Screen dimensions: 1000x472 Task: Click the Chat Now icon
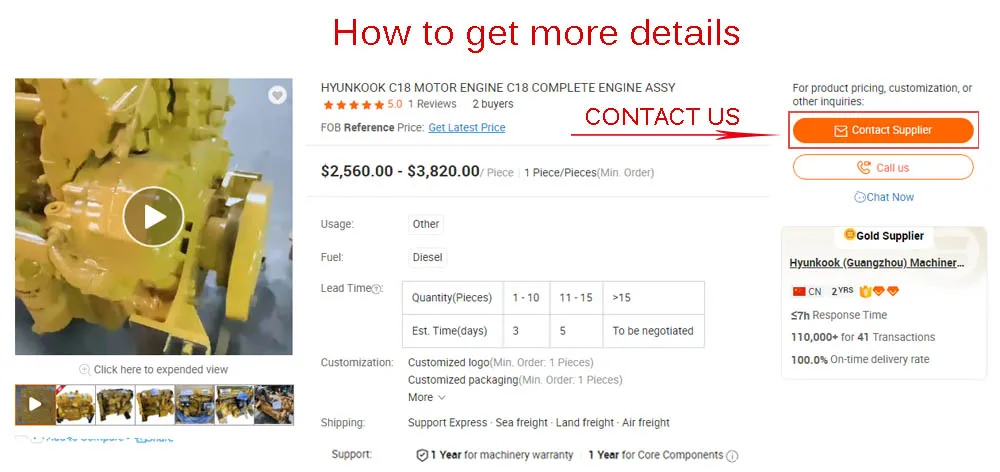[860, 197]
